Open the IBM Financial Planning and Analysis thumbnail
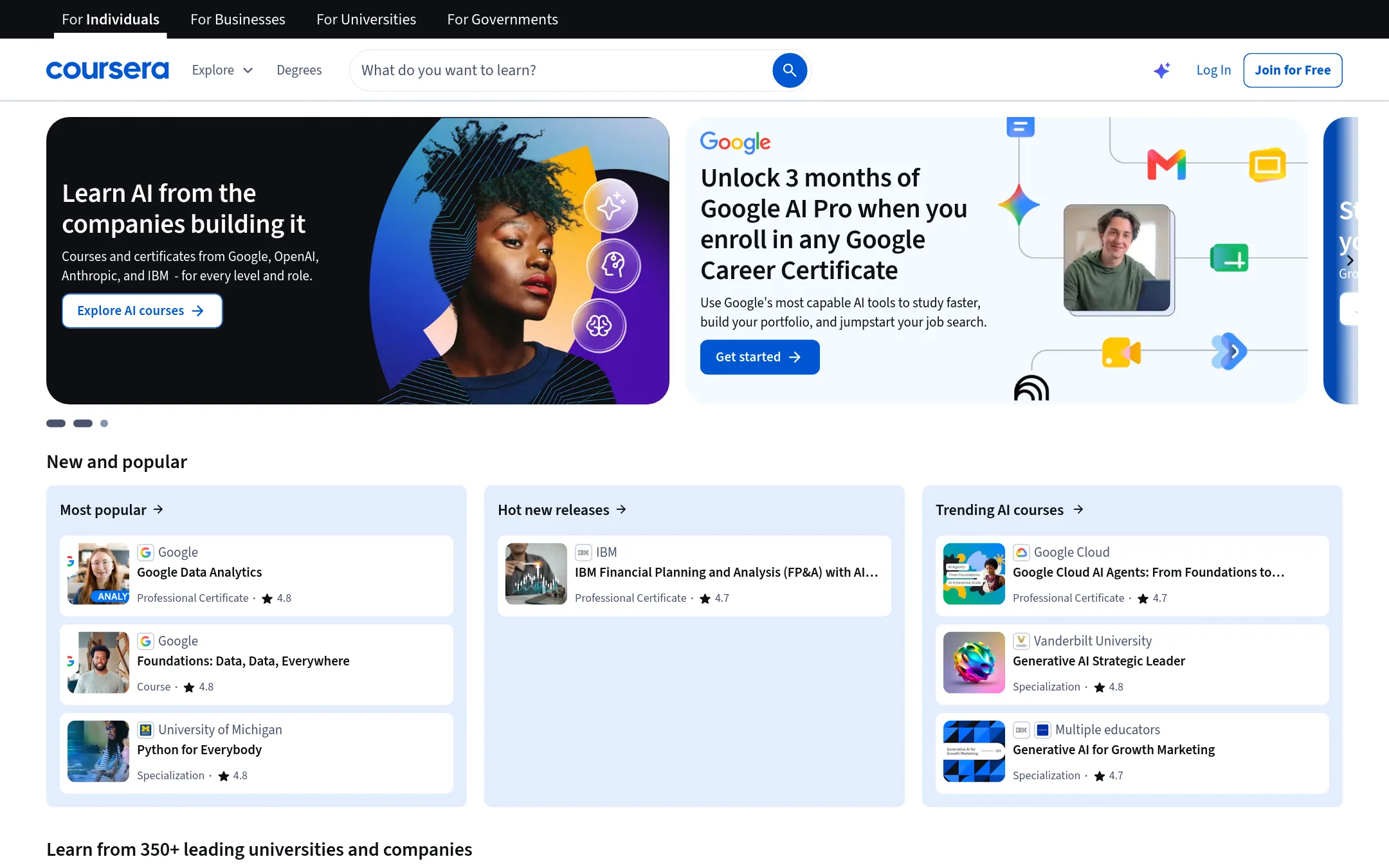This screenshot has height=868, width=1389. pos(536,574)
